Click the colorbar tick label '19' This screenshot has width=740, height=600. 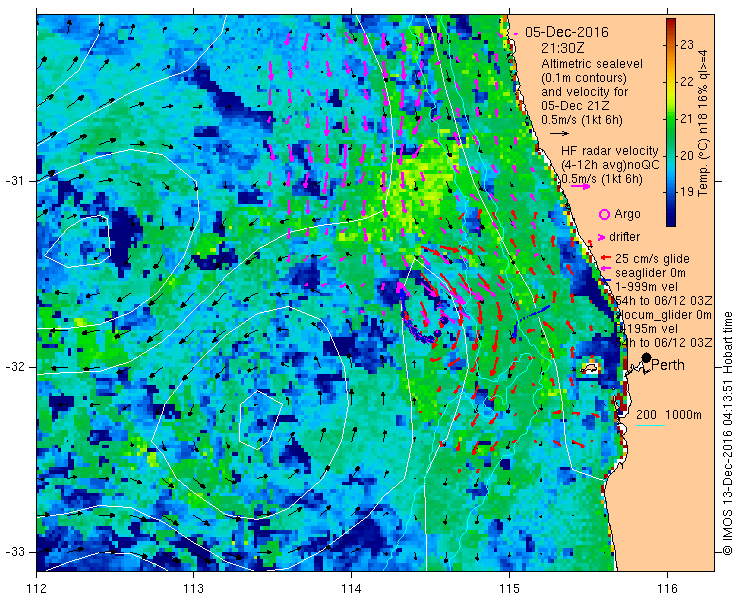[687, 191]
